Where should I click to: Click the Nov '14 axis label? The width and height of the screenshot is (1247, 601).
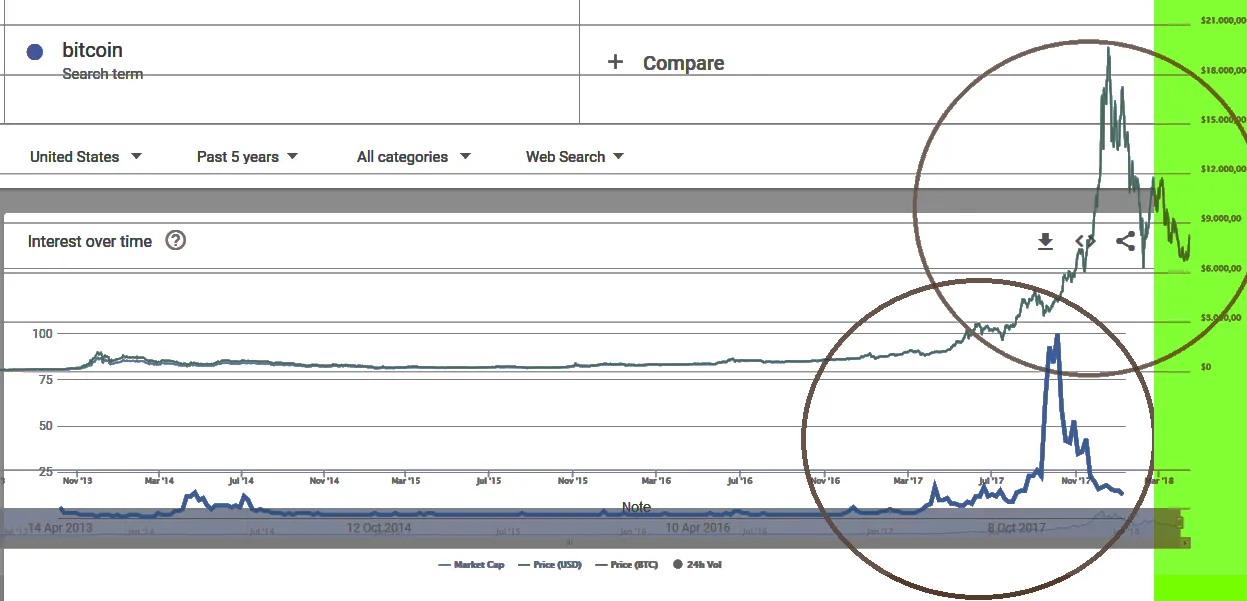324,481
